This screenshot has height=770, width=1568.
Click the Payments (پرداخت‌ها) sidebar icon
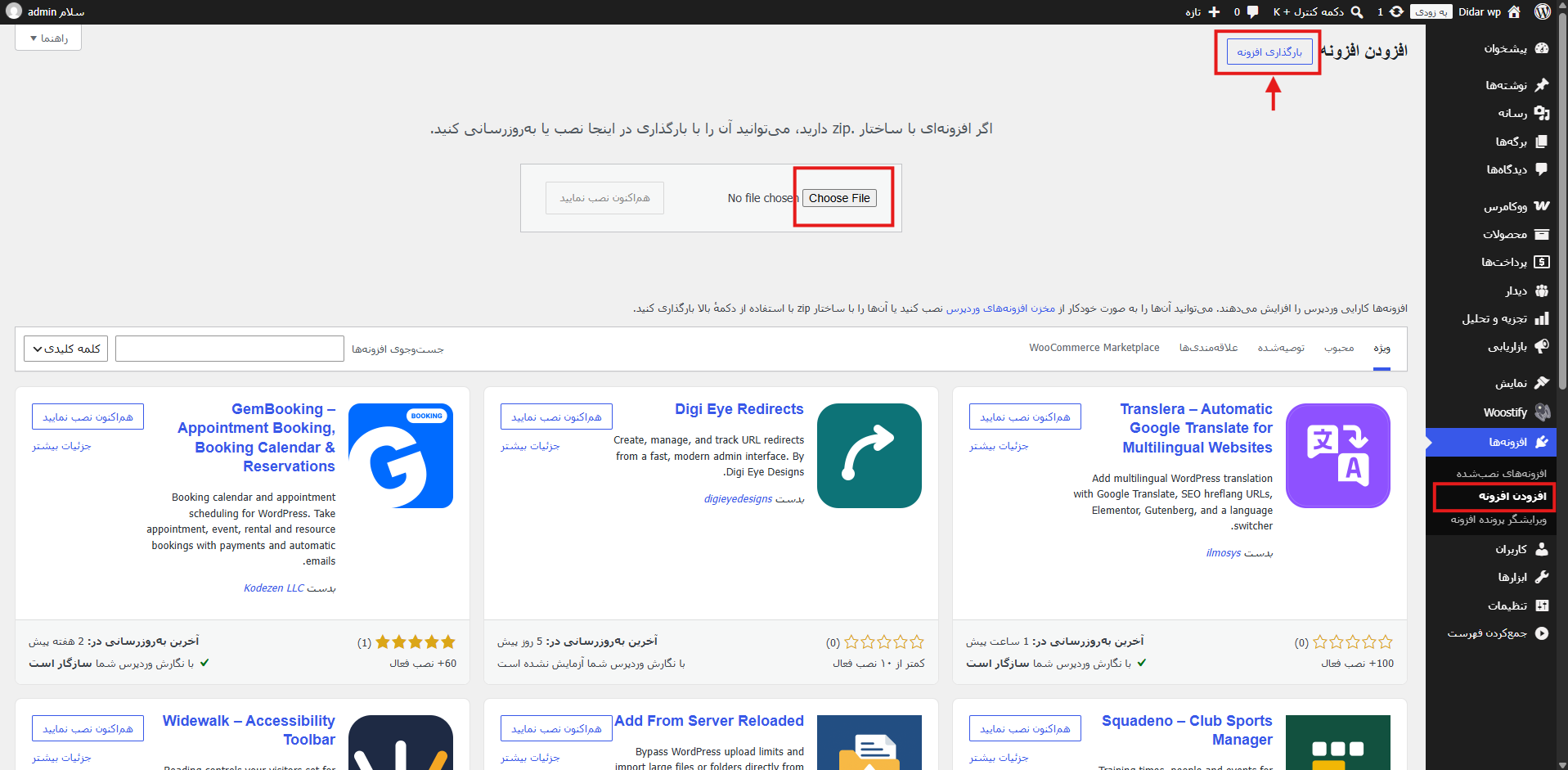[1542, 262]
